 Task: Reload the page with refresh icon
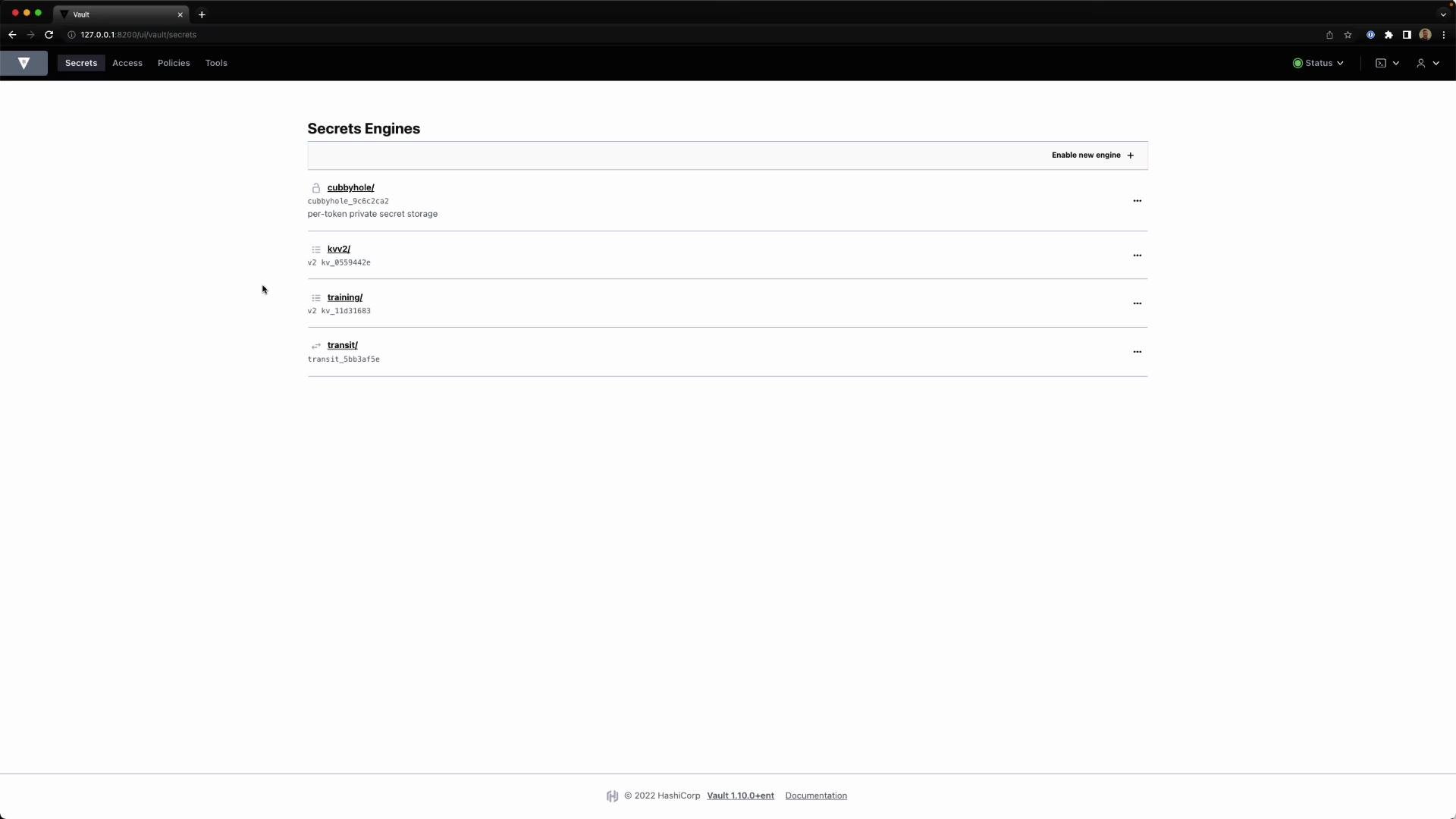(x=49, y=35)
